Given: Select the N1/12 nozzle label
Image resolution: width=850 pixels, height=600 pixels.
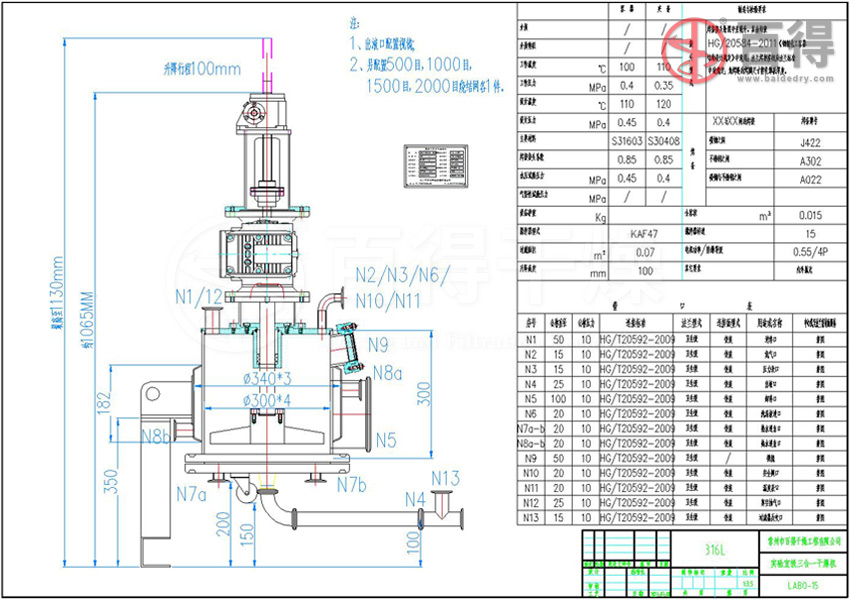Looking at the screenshot, I should tap(198, 296).
